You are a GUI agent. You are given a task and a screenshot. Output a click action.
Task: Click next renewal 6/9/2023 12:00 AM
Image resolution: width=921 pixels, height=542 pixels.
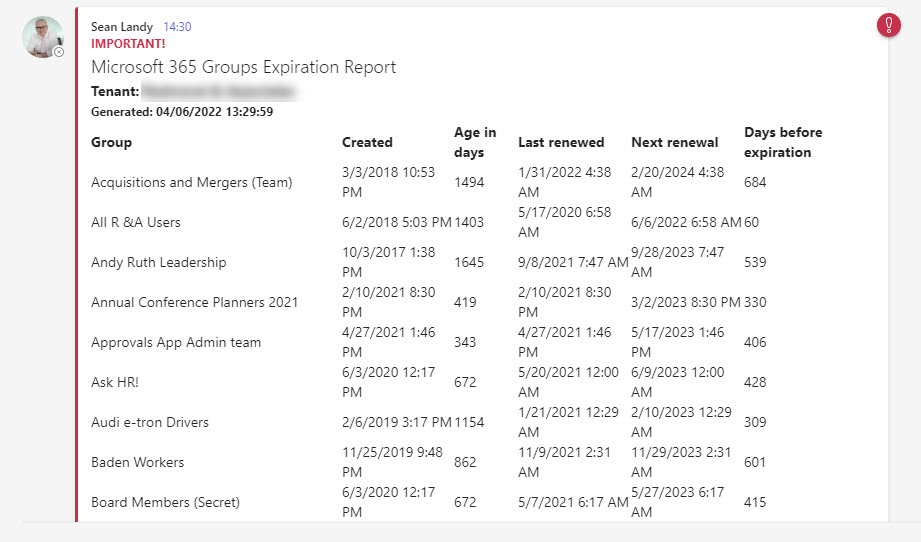pyautogui.click(x=678, y=382)
